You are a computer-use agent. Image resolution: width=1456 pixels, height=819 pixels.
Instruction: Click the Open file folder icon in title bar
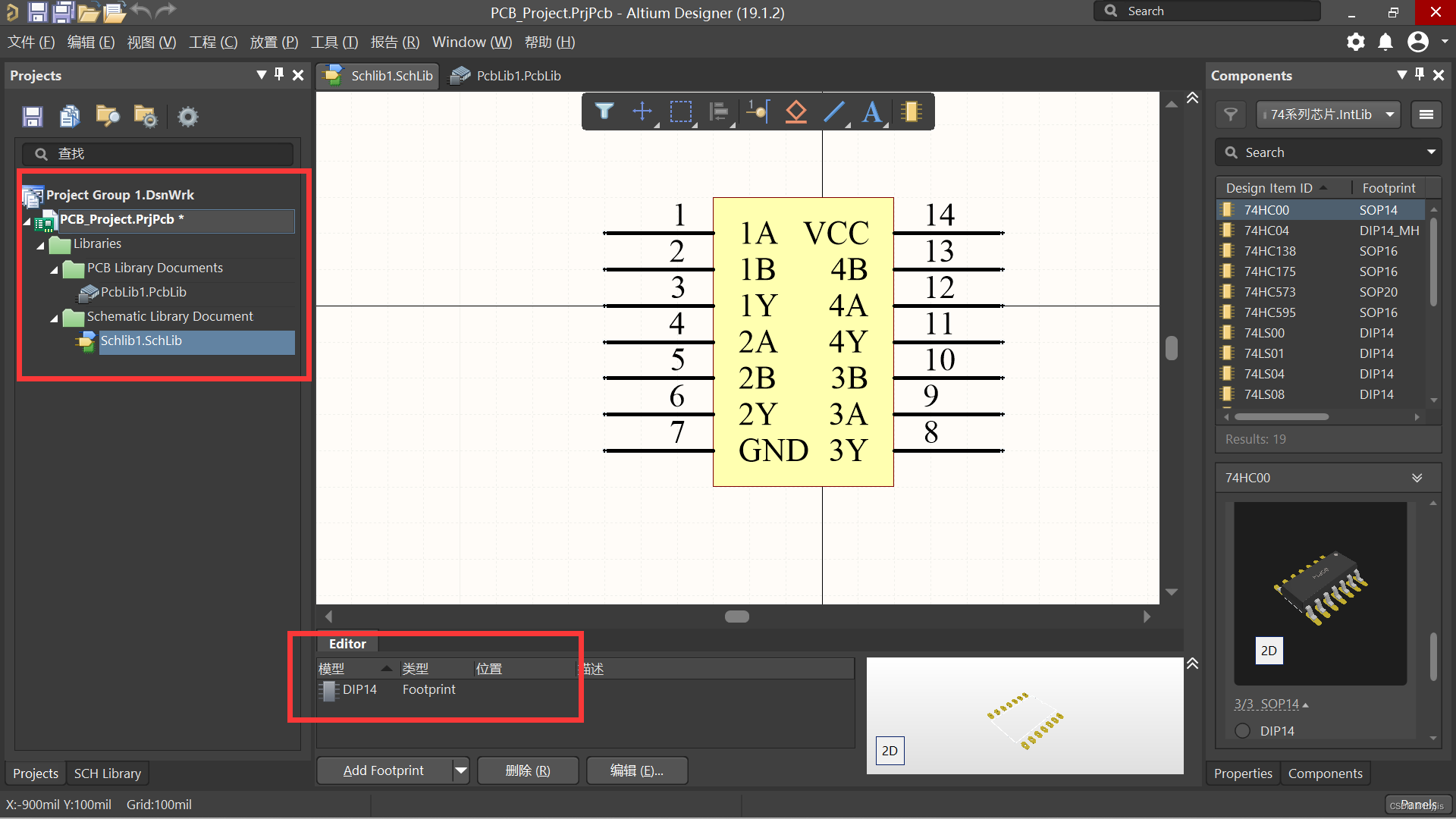click(88, 11)
